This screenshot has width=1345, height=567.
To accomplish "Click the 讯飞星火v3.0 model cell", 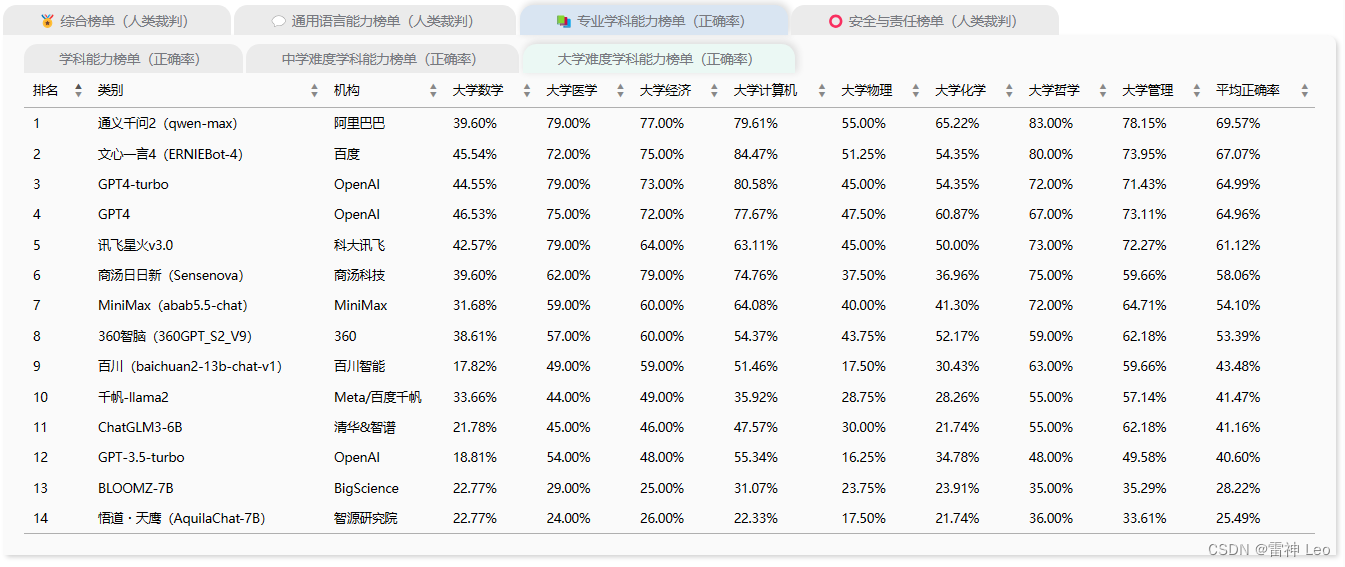I will 136,245.
